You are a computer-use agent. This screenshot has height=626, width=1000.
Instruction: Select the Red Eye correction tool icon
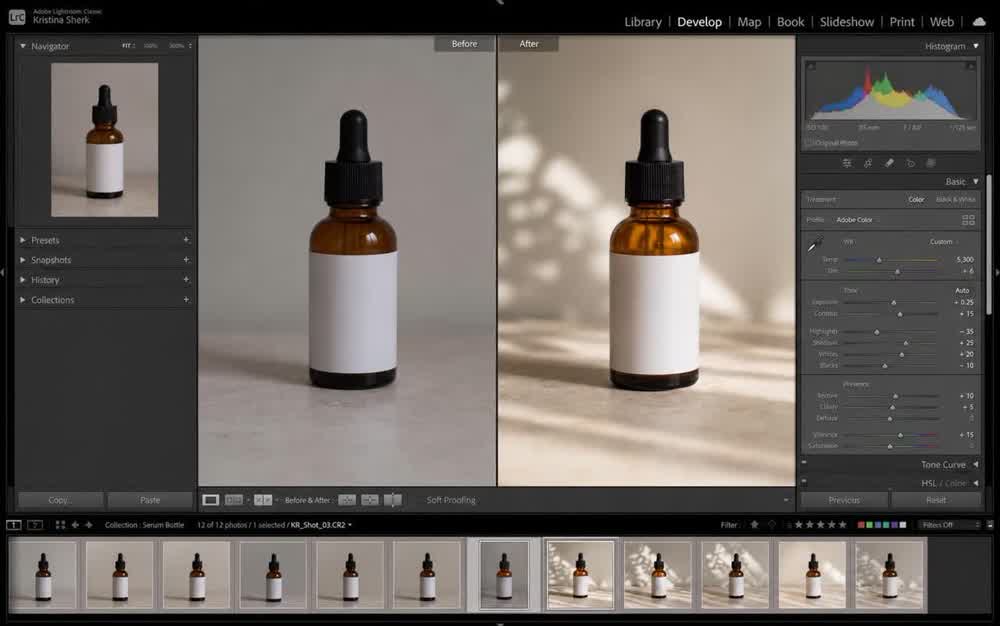tap(910, 163)
